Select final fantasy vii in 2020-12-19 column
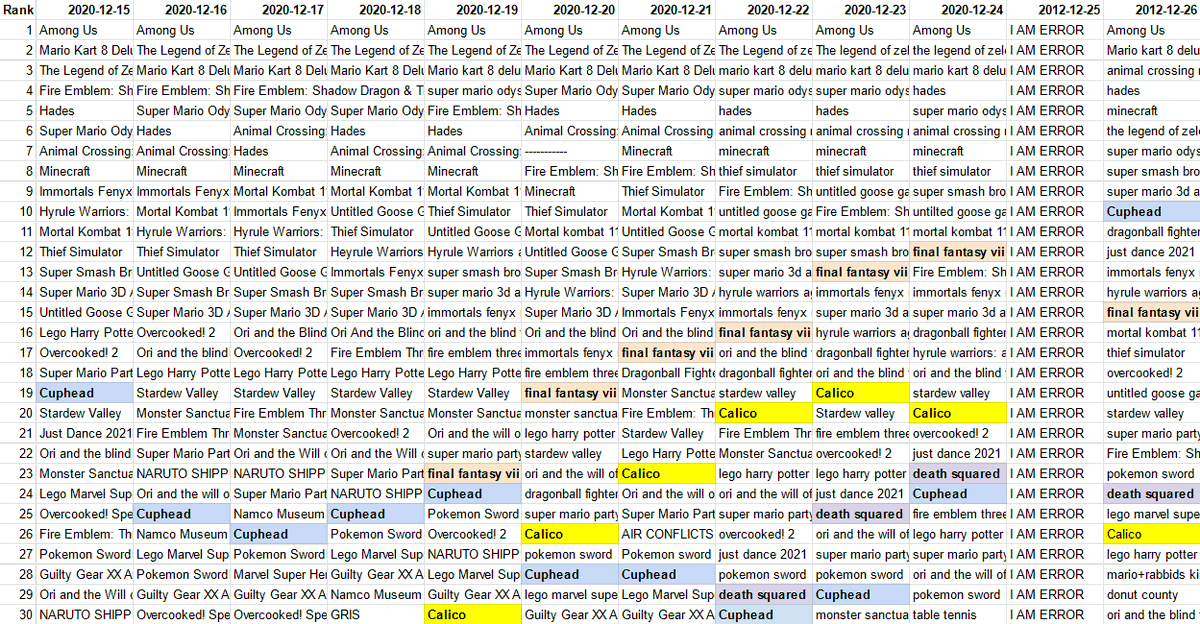 pyautogui.click(x=473, y=474)
